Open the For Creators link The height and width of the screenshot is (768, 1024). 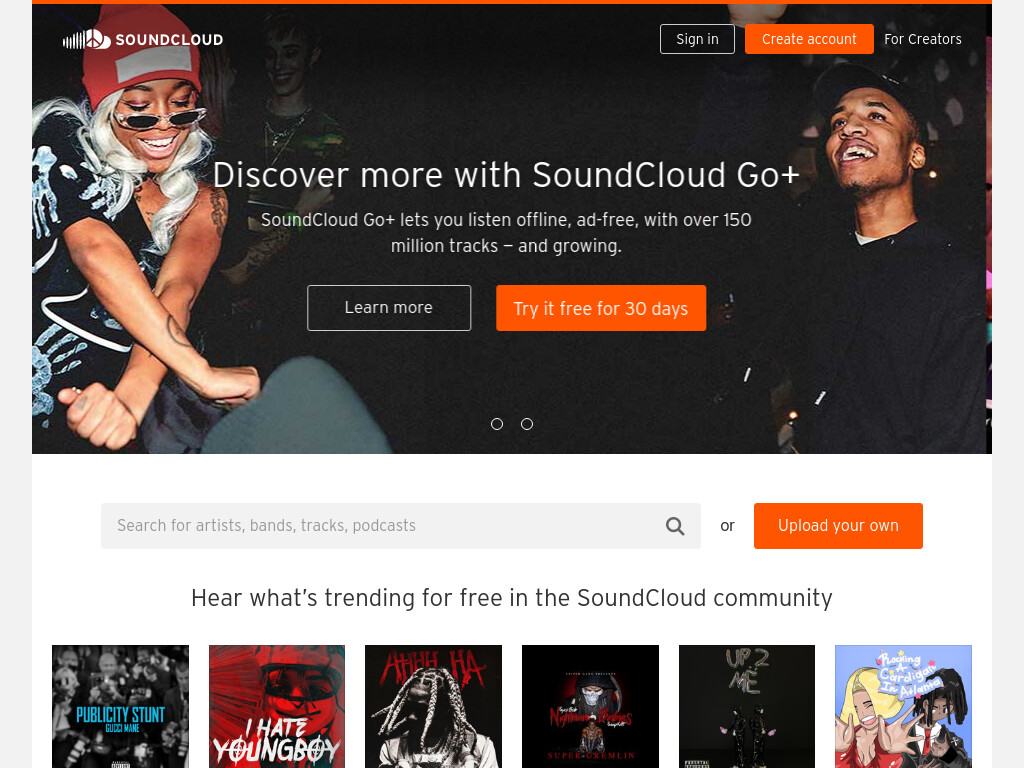pos(923,39)
